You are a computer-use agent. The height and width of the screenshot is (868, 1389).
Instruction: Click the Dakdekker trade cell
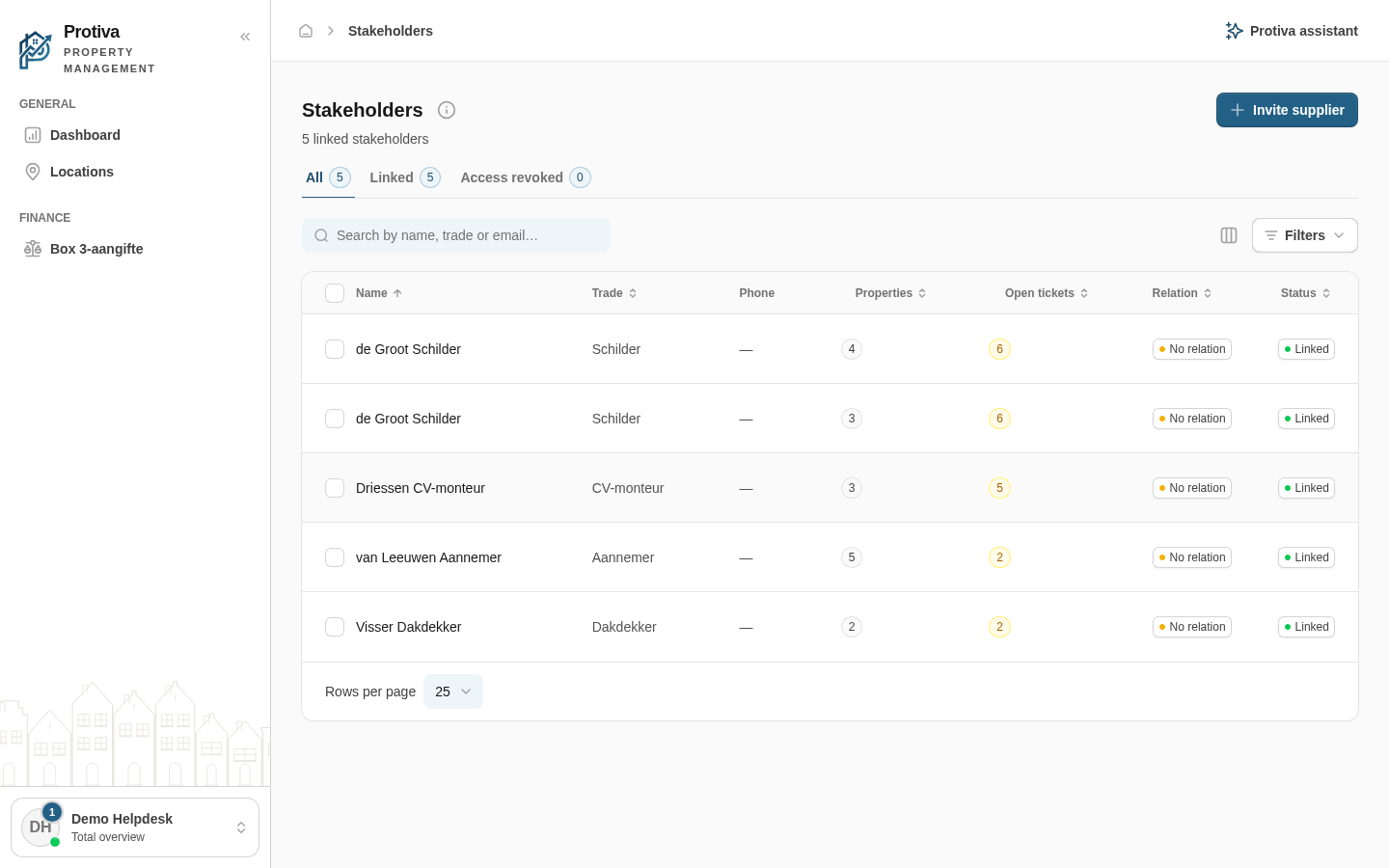tap(624, 627)
